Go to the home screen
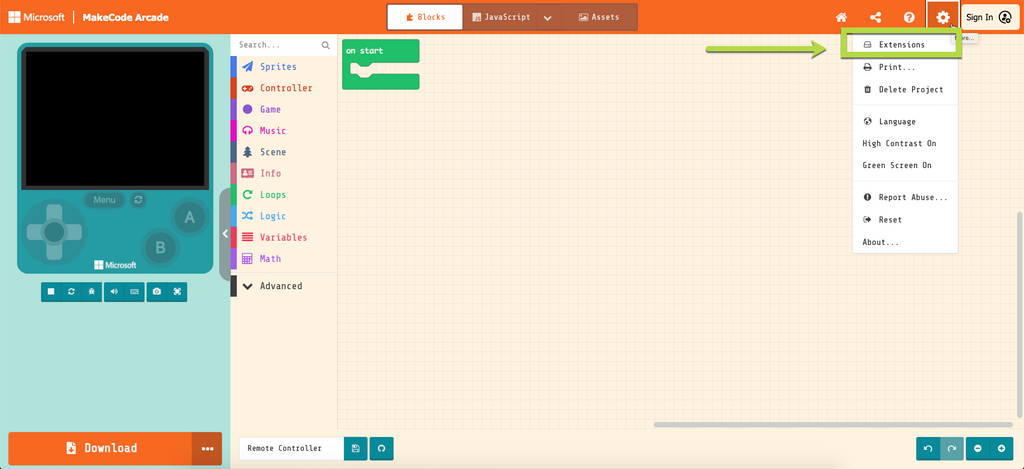Image resolution: width=1024 pixels, height=469 pixels. click(x=841, y=18)
